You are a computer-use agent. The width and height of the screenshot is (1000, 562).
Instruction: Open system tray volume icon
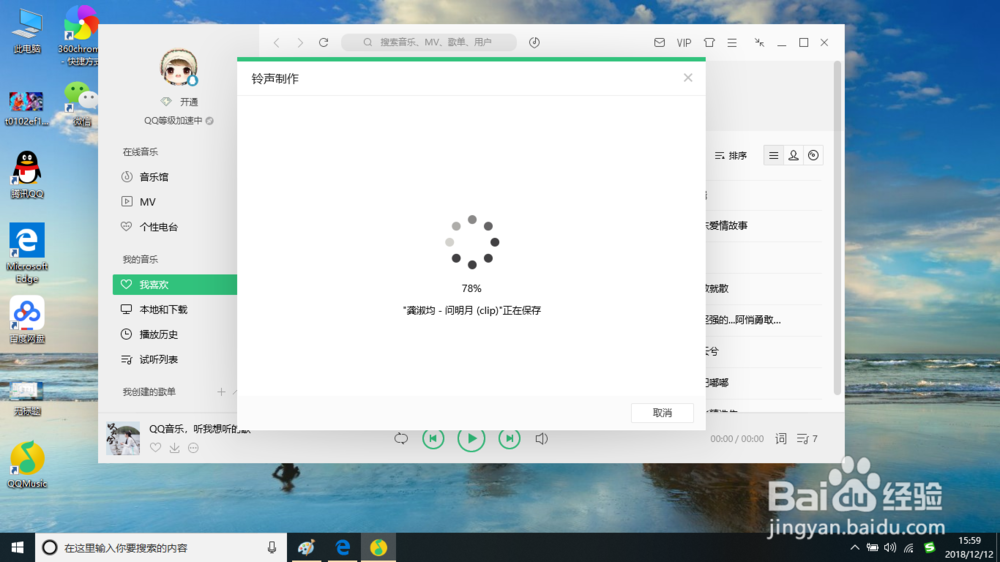point(890,547)
